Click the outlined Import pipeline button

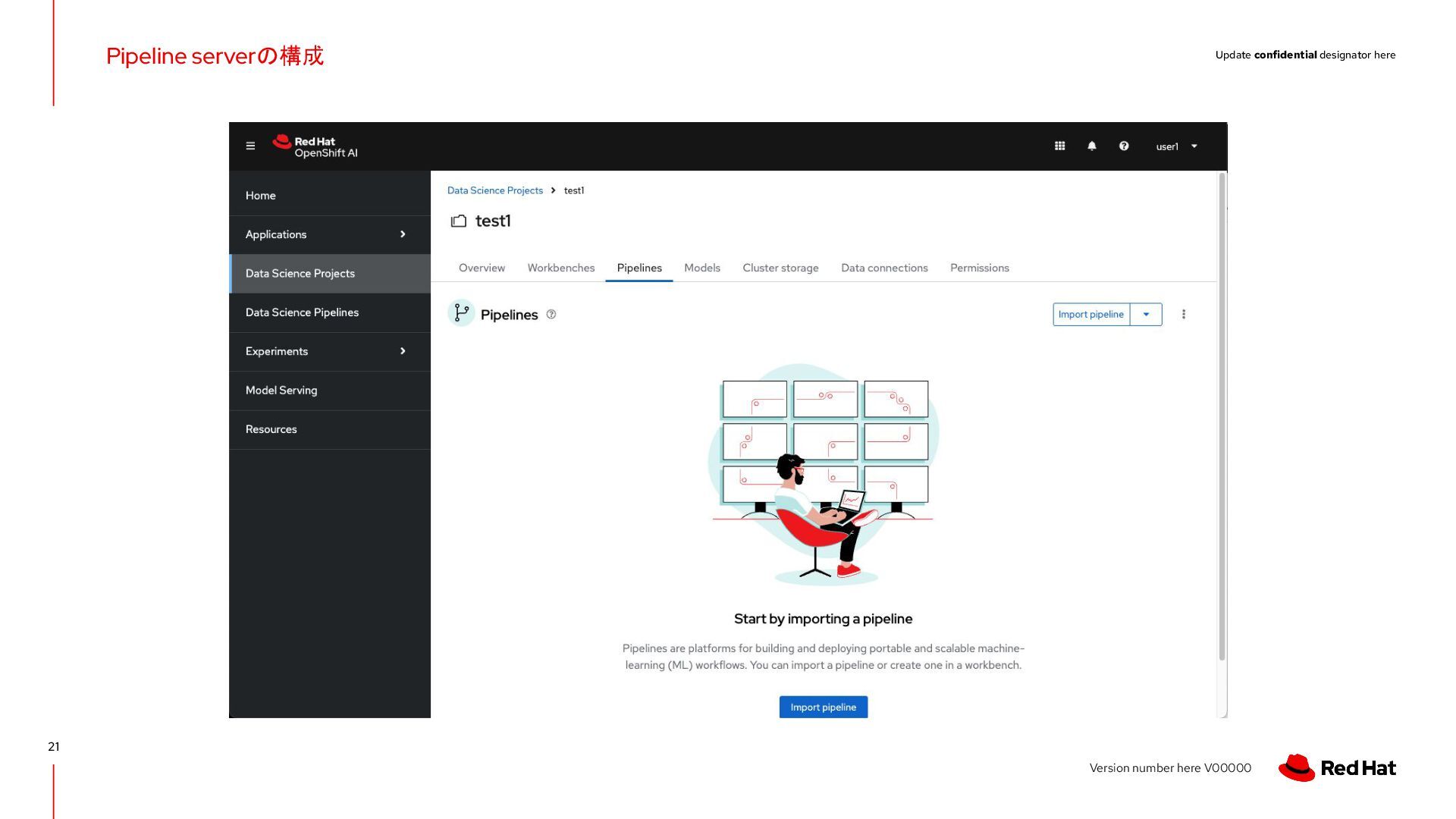point(1091,315)
